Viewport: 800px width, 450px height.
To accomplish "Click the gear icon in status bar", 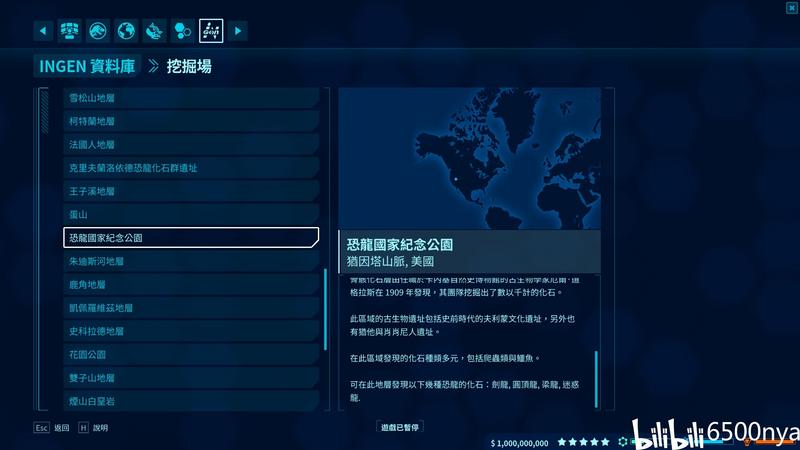I will [622, 442].
